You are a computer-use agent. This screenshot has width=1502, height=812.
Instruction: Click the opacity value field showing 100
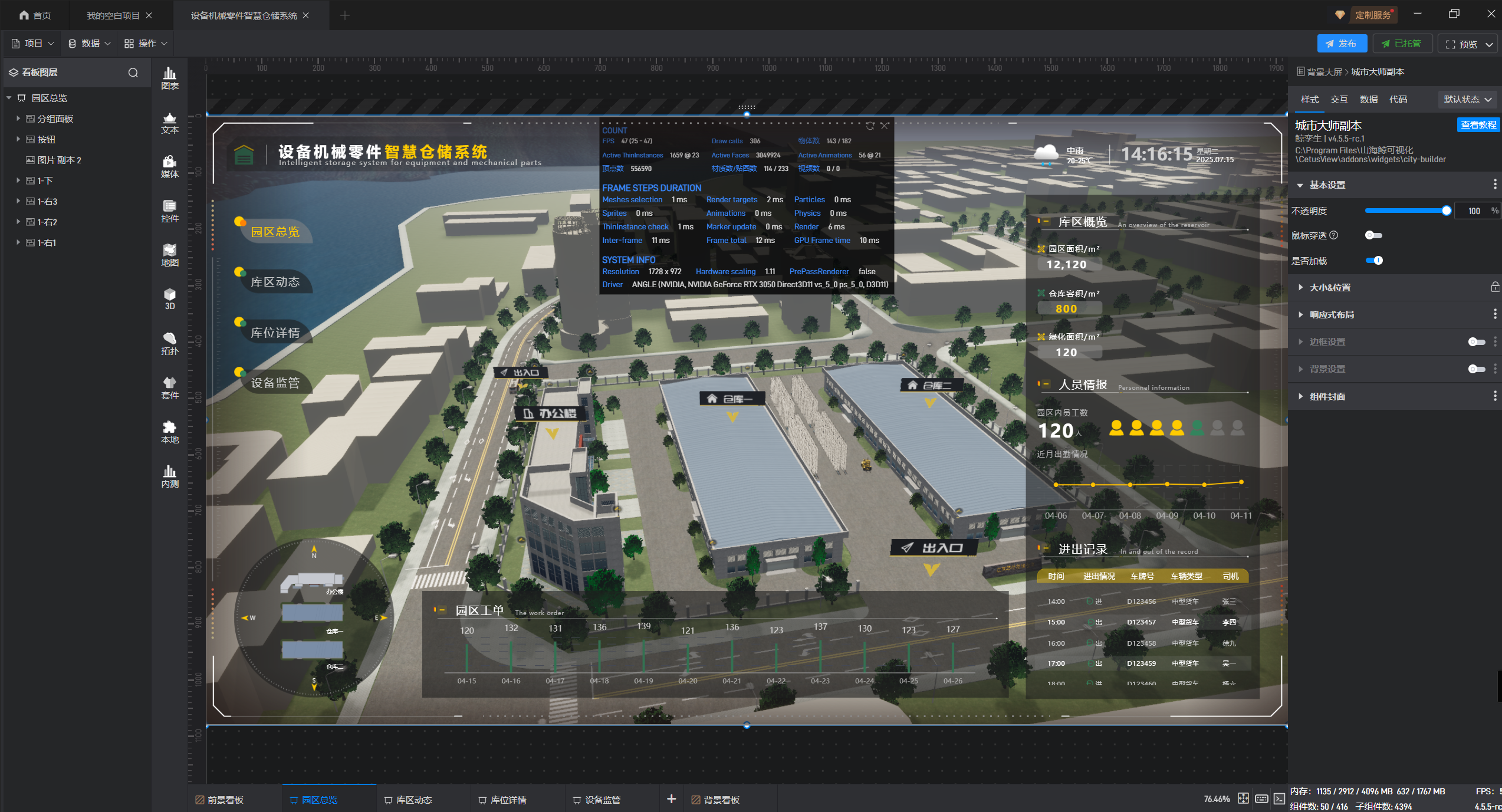pyautogui.click(x=1474, y=211)
